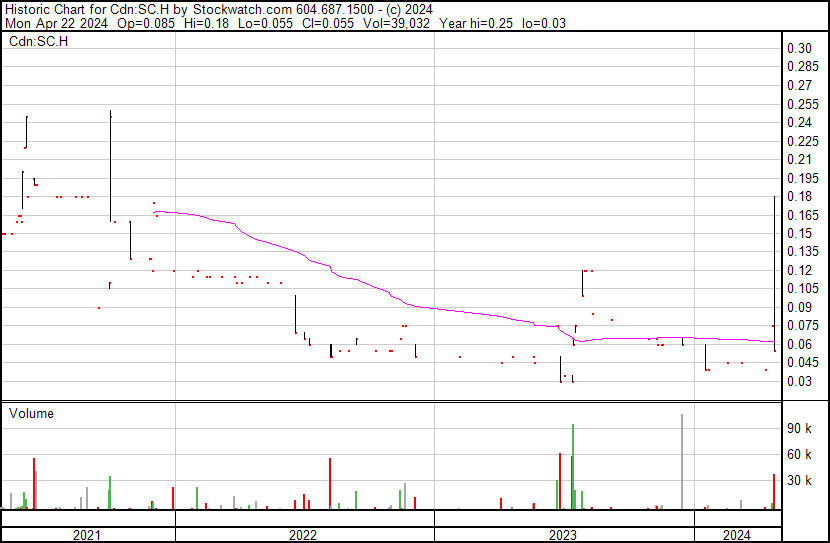830x543 pixels.
Task: Click the 0.15 price axis label
Action: point(799,233)
